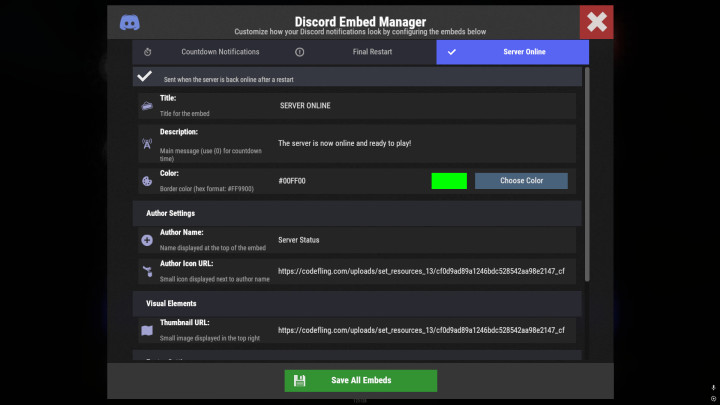This screenshot has height=405, width=720.
Task: Save All Embeds
Action: click(x=361, y=381)
